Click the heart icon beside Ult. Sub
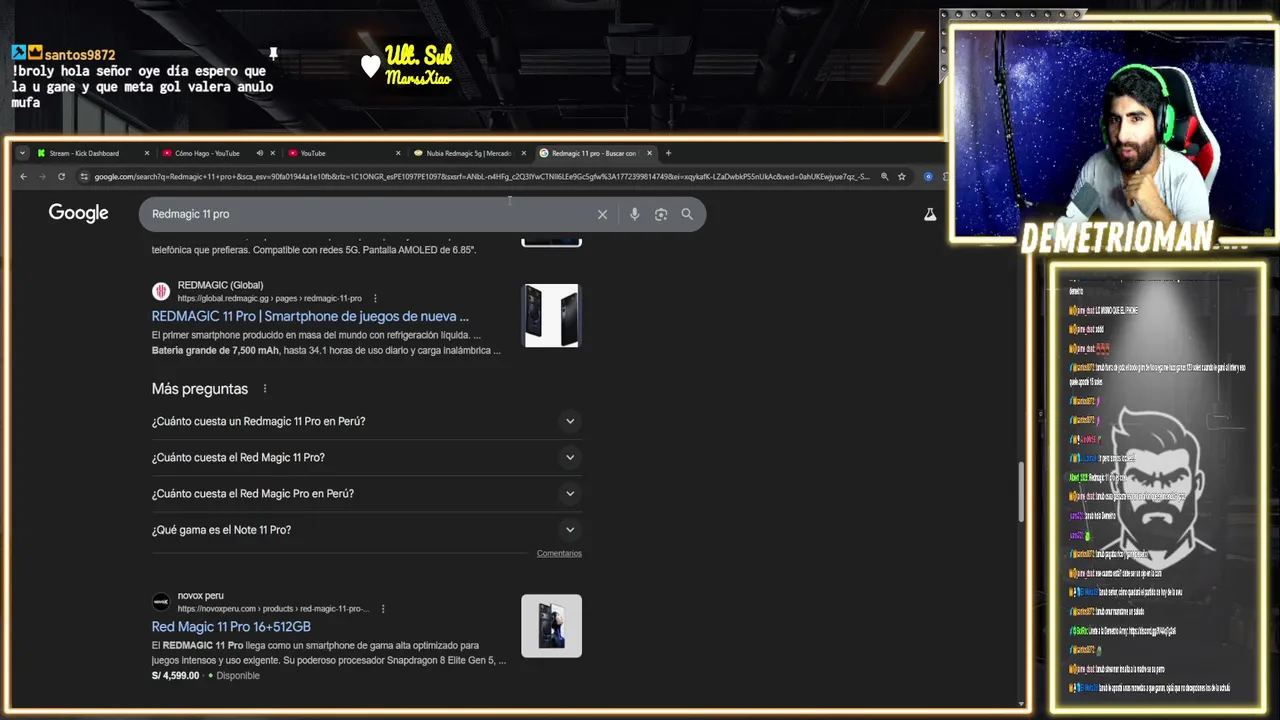The image size is (1280, 720). (371, 66)
